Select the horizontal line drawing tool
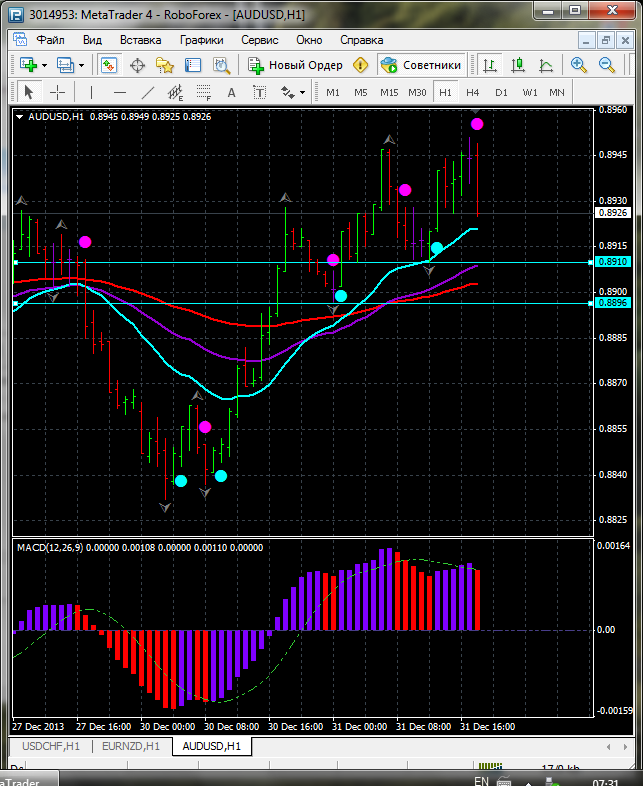Image resolution: width=643 pixels, height=786 pixels. click(119, 92)
